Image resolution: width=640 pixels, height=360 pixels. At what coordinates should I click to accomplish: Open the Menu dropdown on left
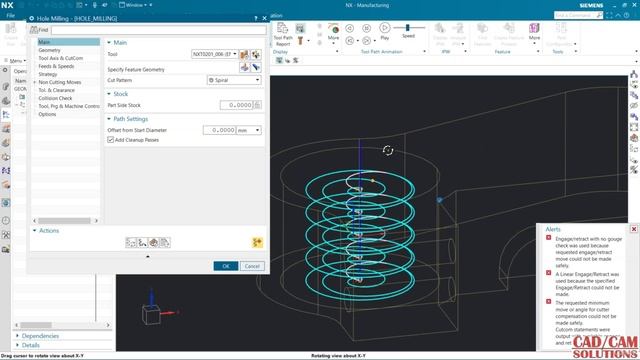click(x=15, y=61)
